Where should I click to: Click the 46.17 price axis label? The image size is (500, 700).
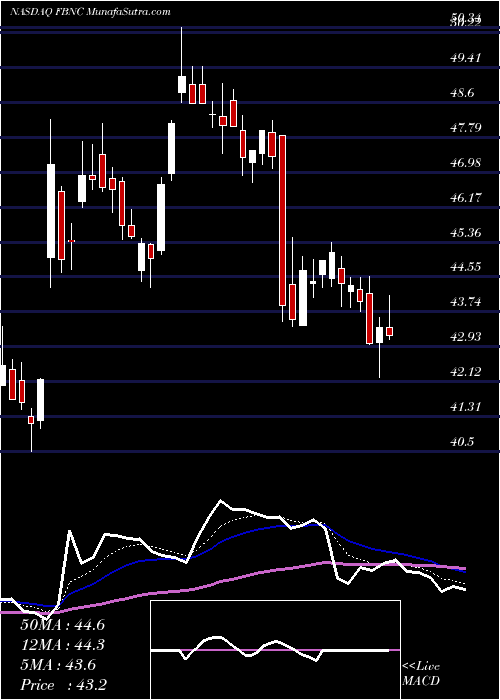(466, 197)
